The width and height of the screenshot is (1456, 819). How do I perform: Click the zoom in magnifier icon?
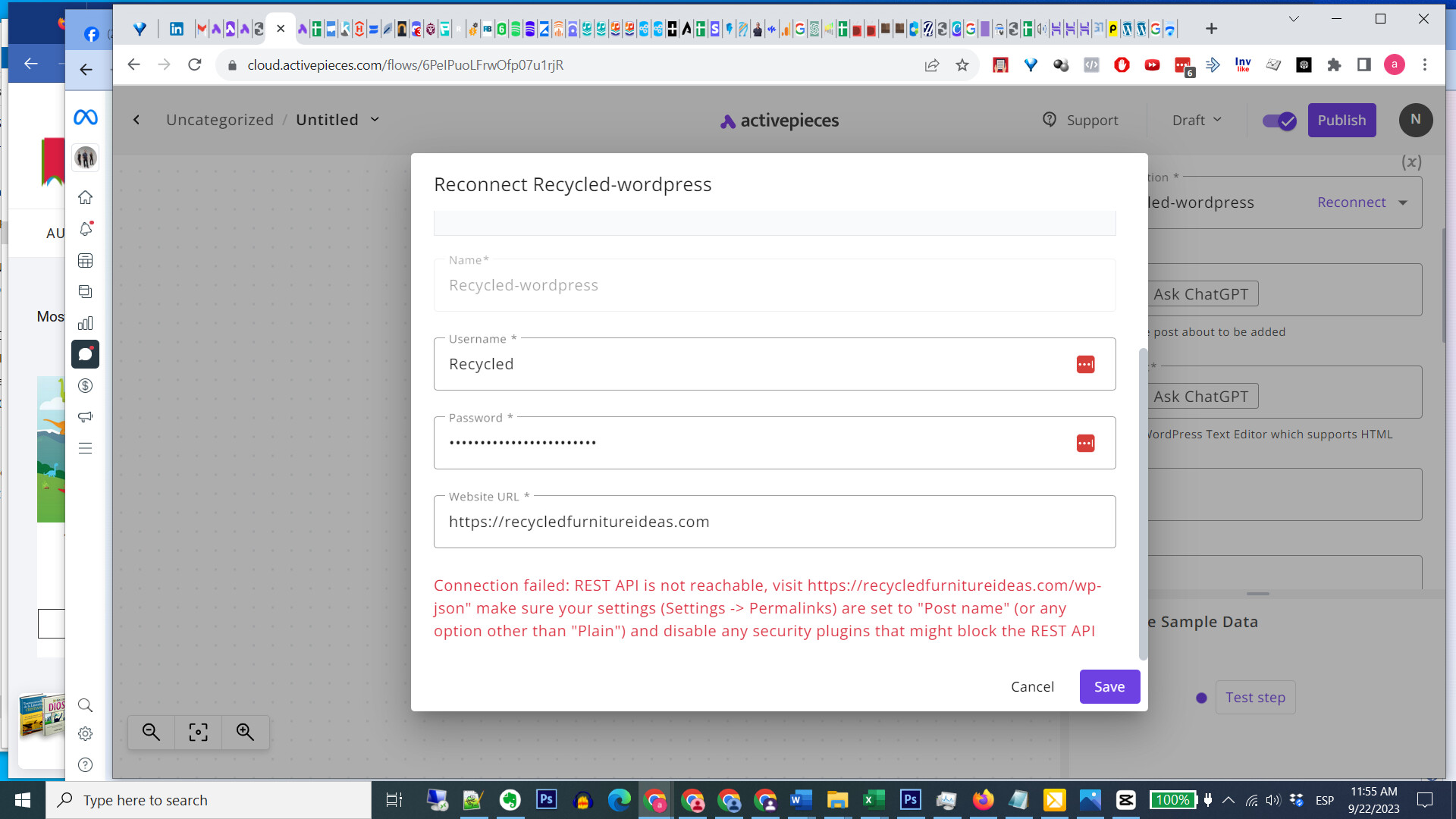pyautogui.click(x=245, y=732)
